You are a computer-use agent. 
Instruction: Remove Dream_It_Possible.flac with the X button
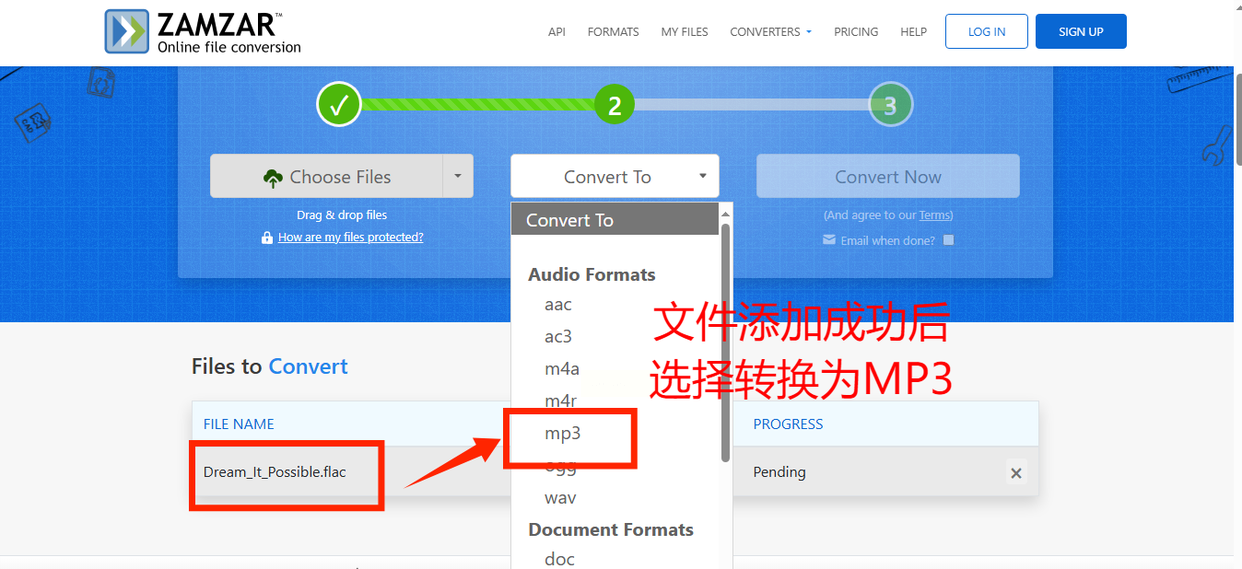tap(1016, 473)
